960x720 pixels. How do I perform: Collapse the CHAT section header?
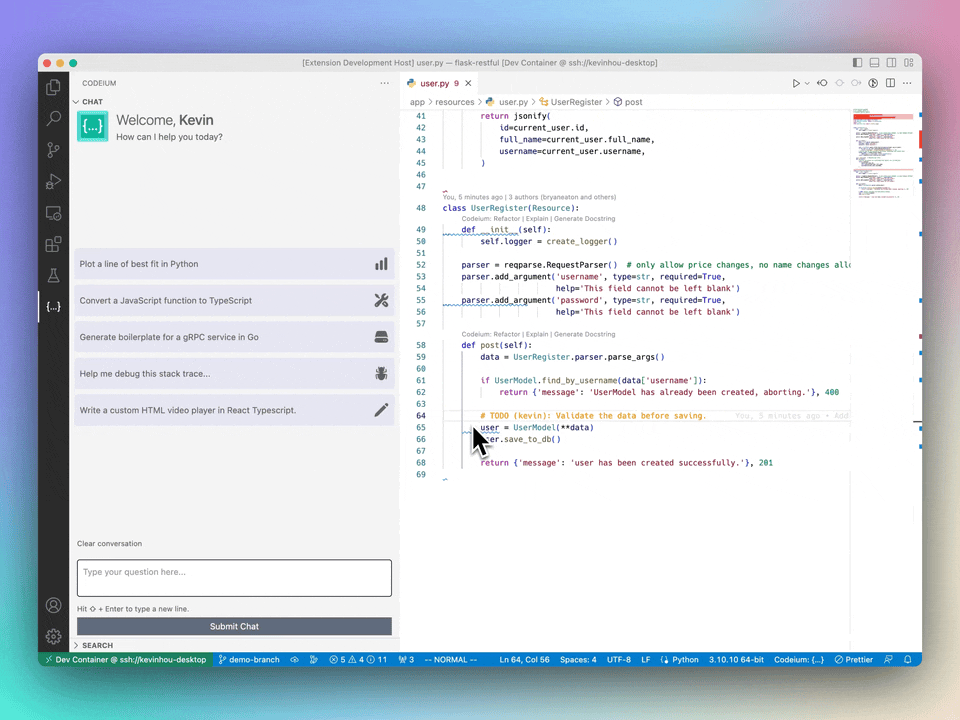pyautogui.click(x=91, y=101)
